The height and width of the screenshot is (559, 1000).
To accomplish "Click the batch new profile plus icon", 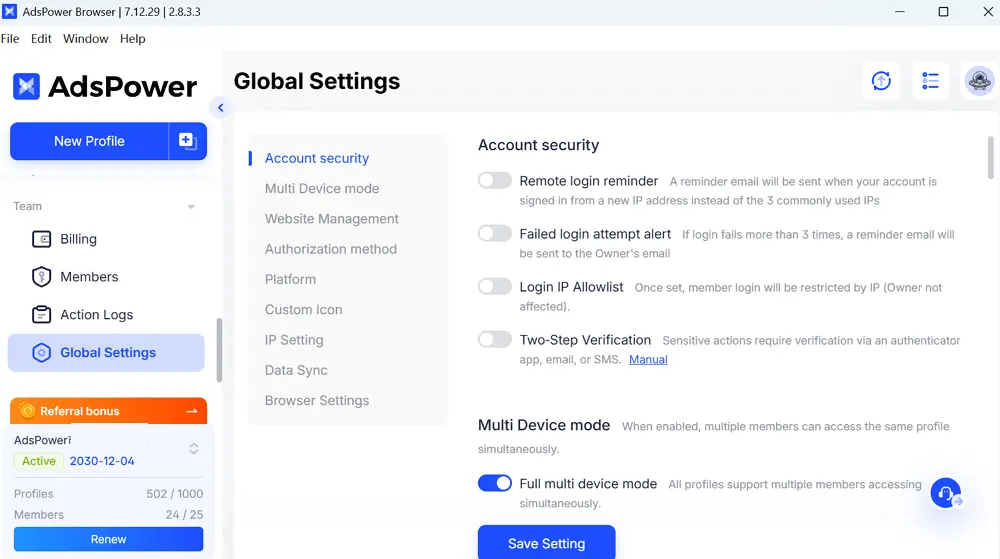I will click(188, 141).
